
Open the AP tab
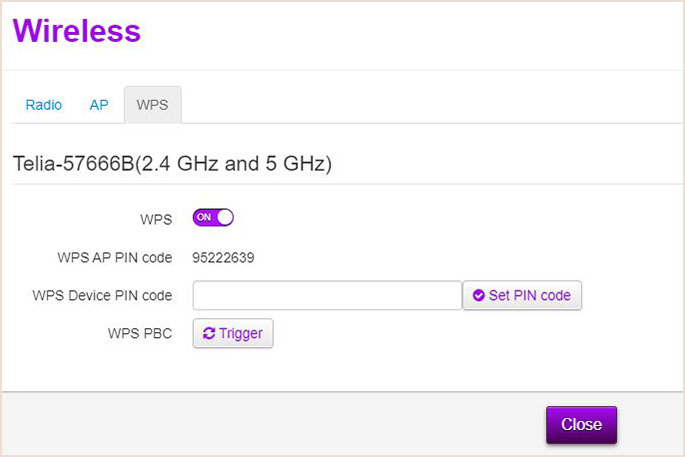tap(99, 105)
